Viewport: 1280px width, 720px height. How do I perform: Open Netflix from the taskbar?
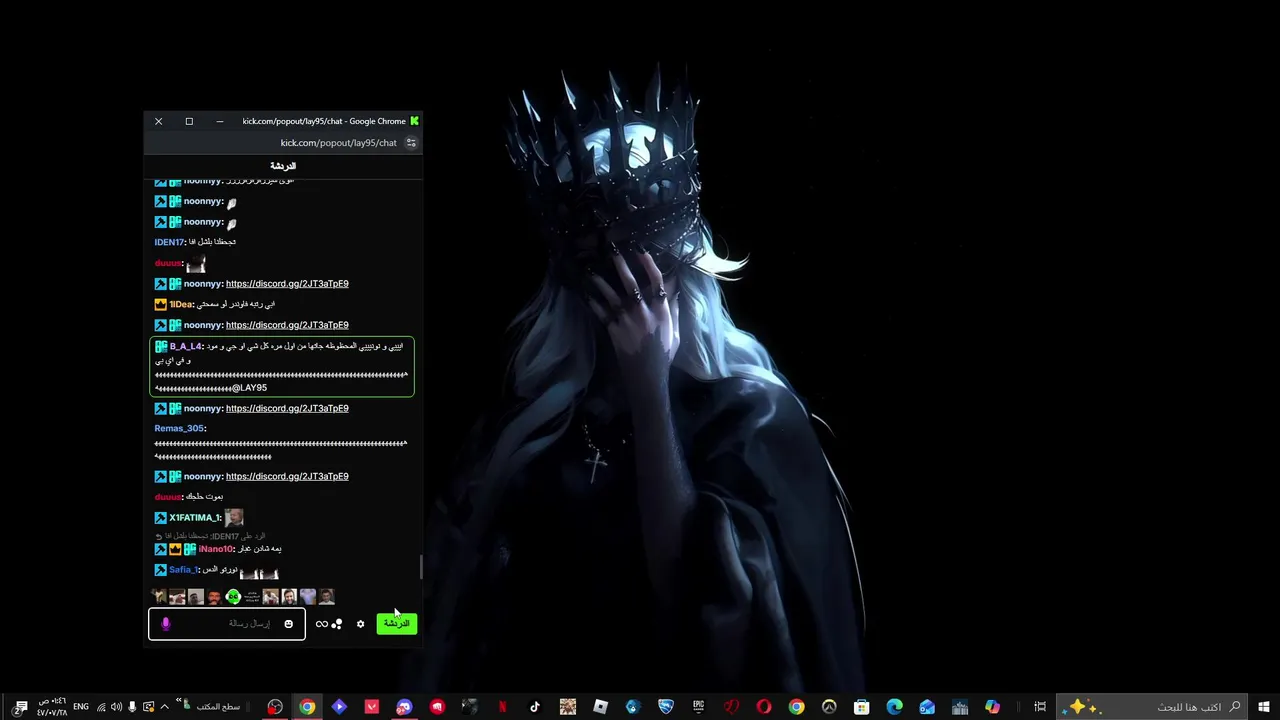point(502,707)
